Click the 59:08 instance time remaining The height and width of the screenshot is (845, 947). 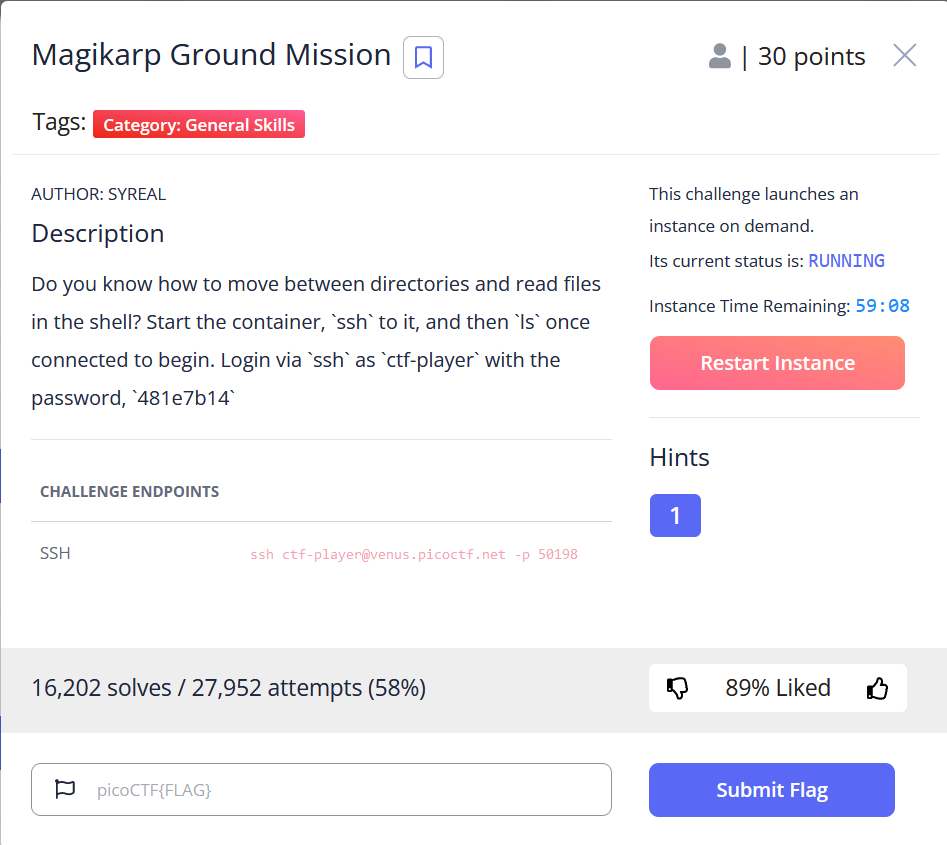882,306
